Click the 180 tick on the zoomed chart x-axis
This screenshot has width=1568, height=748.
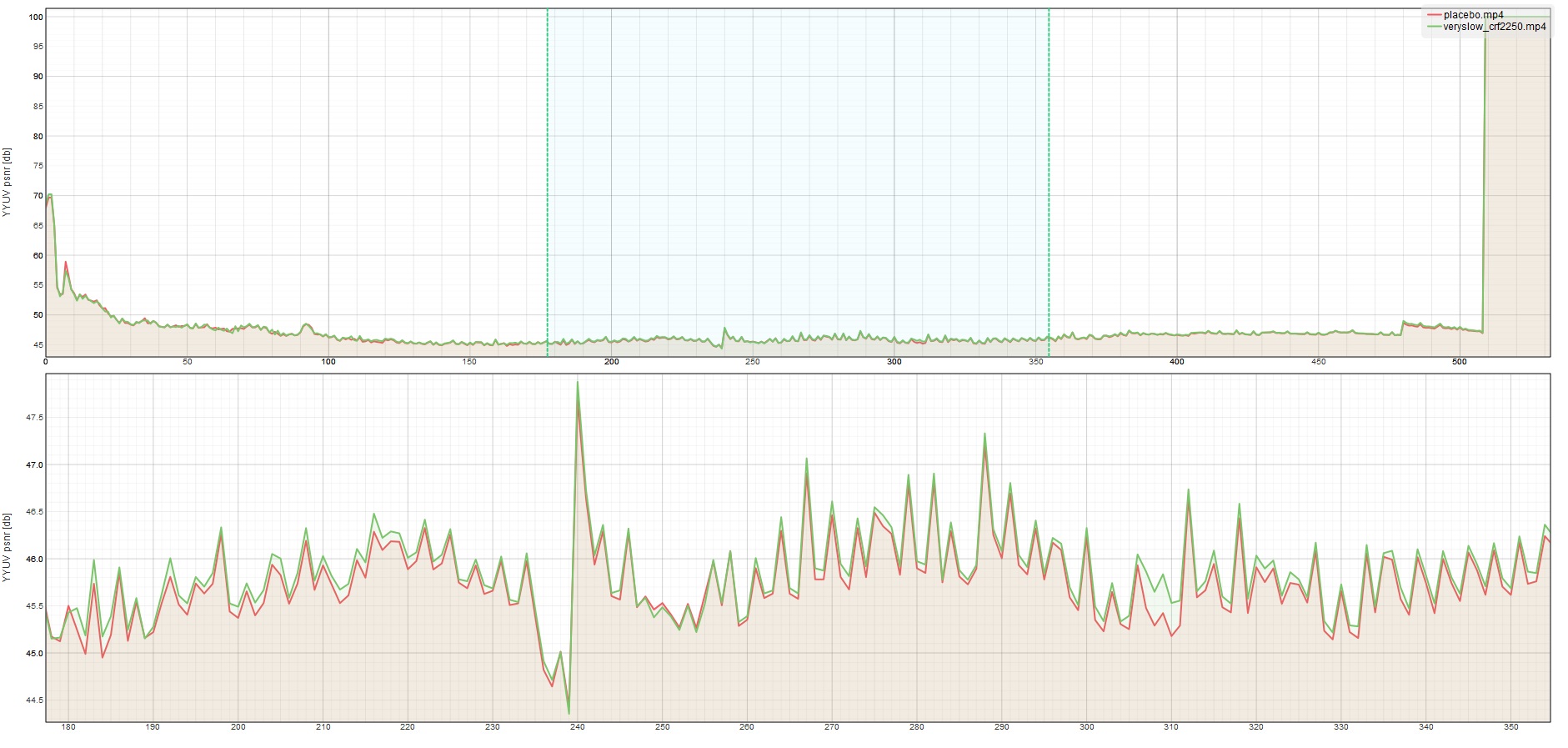point(68,727)
